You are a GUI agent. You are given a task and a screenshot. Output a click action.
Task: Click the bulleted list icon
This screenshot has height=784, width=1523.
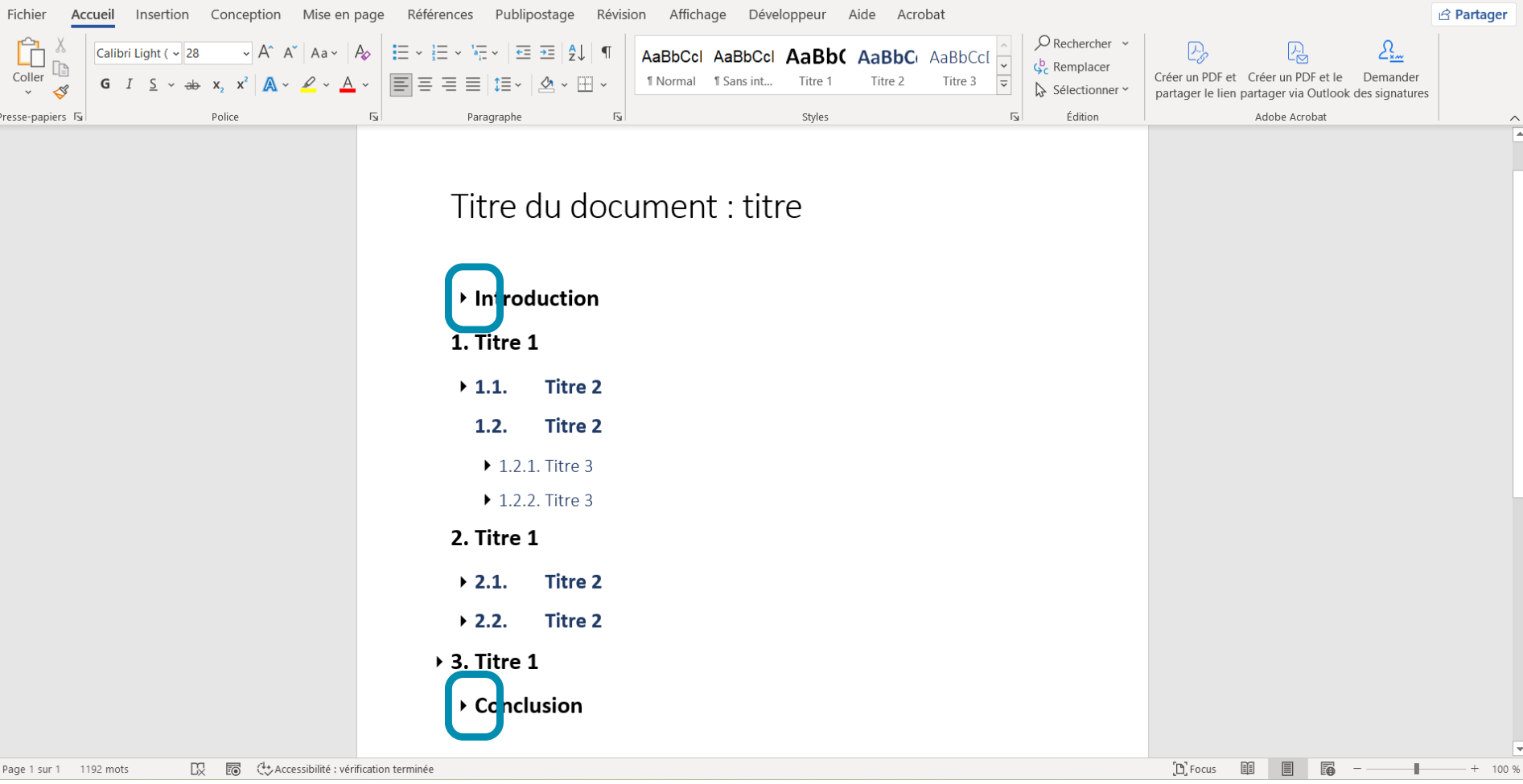[x=400, y=53]
